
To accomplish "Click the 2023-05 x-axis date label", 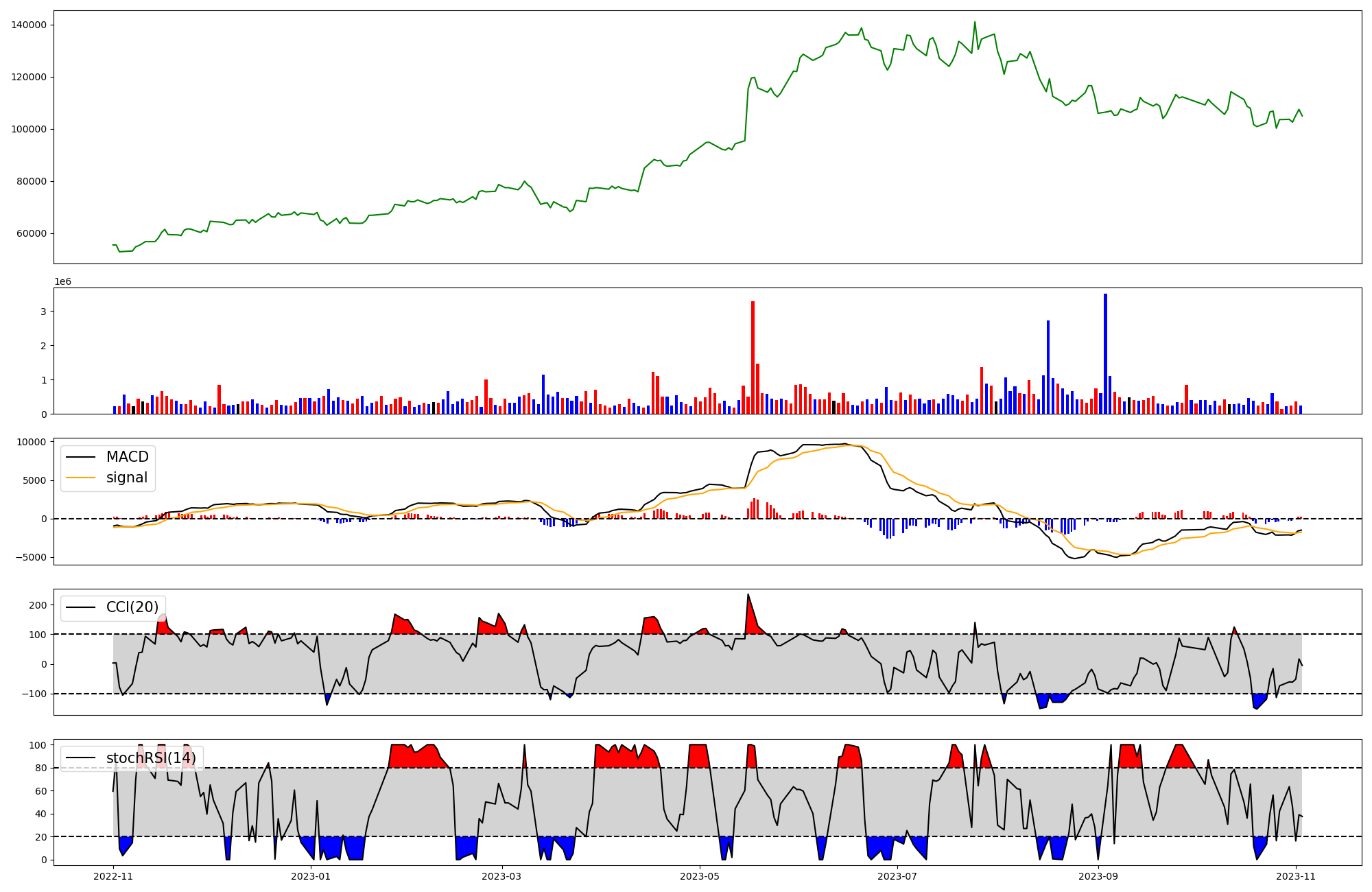I will (699, 876).
